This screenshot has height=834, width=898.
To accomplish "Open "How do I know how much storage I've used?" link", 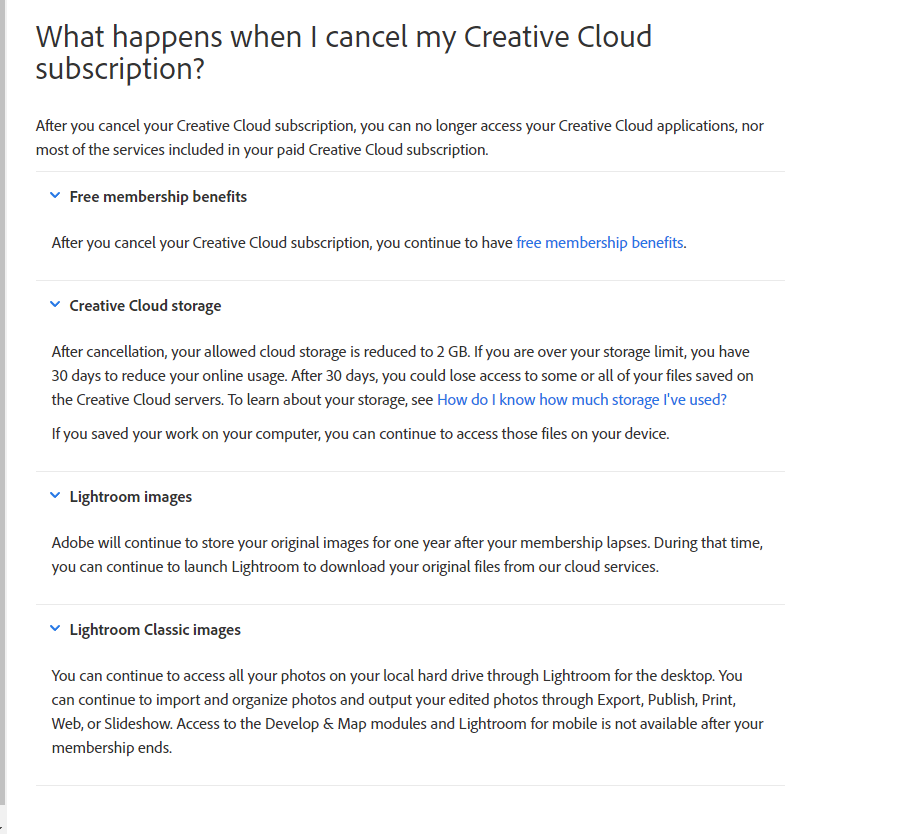I will click(x=582, y=400).
